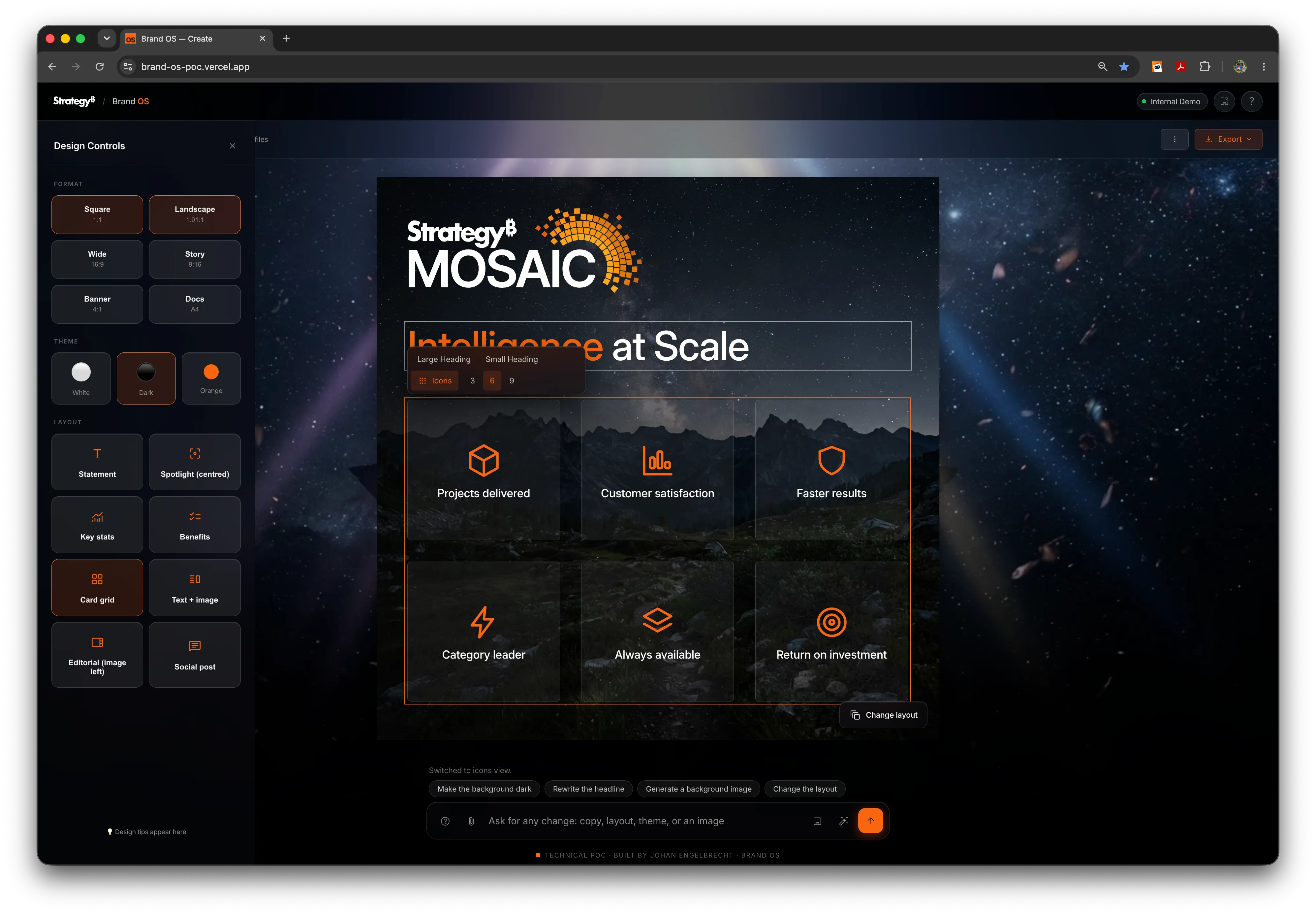
Task: Open the Export dropdown
Action: coord(1228,139)
